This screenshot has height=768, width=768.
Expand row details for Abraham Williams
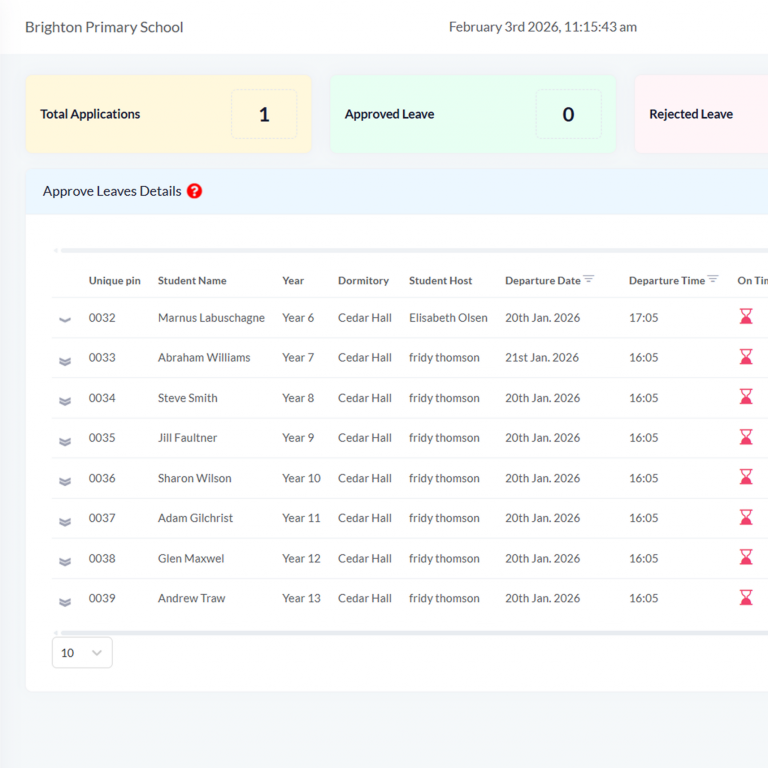tap(65, 361)
